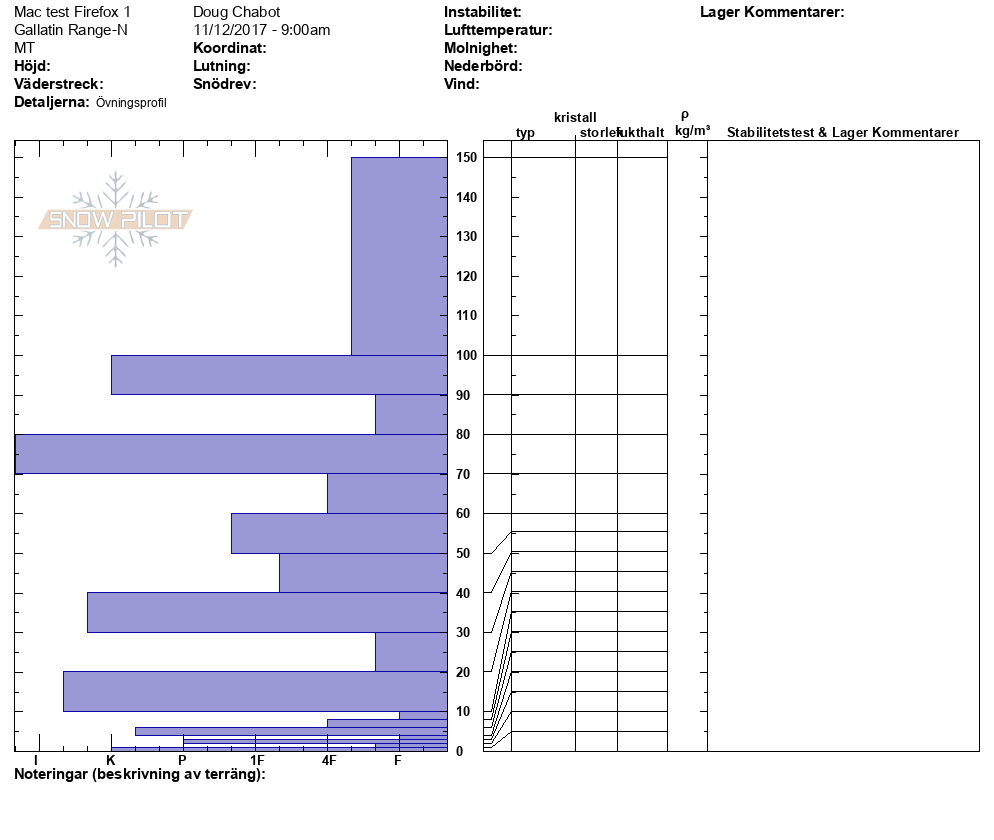Select the layer bar between 30 and 40 cm
This screenshot has width=994, height=840.
pos(266,612)
